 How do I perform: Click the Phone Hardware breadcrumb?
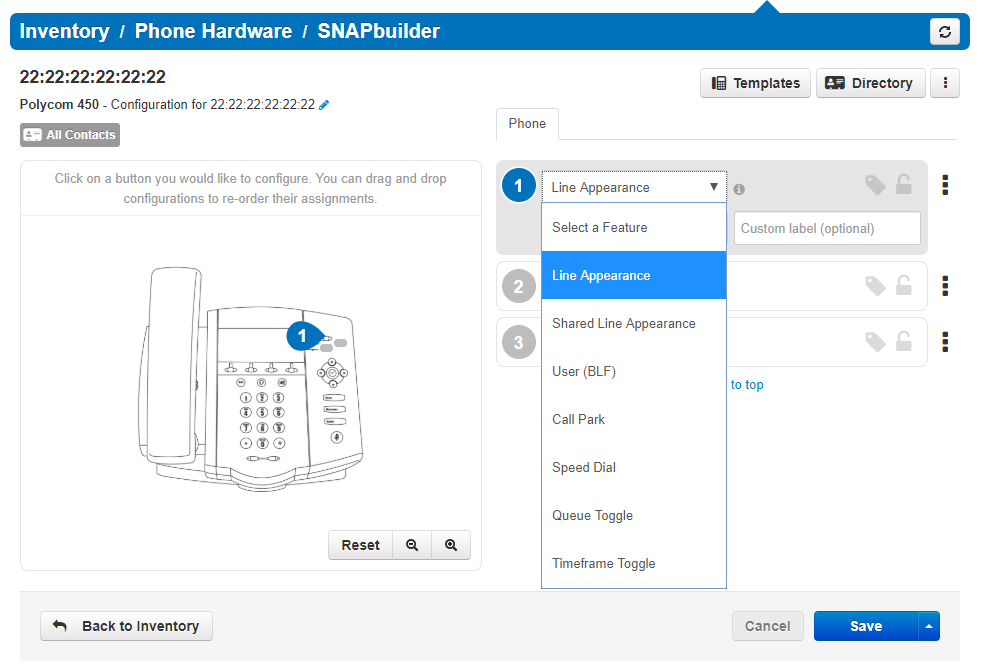coord(213,31)
